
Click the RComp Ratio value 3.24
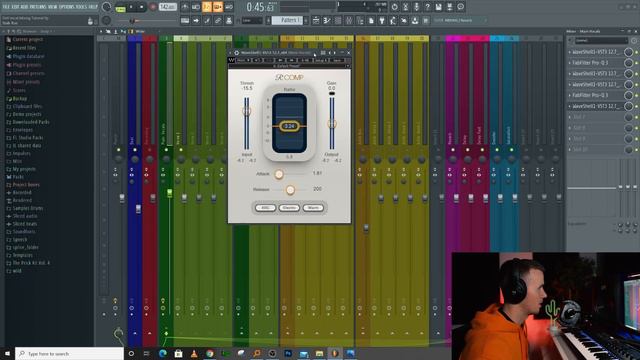[289, 126]
